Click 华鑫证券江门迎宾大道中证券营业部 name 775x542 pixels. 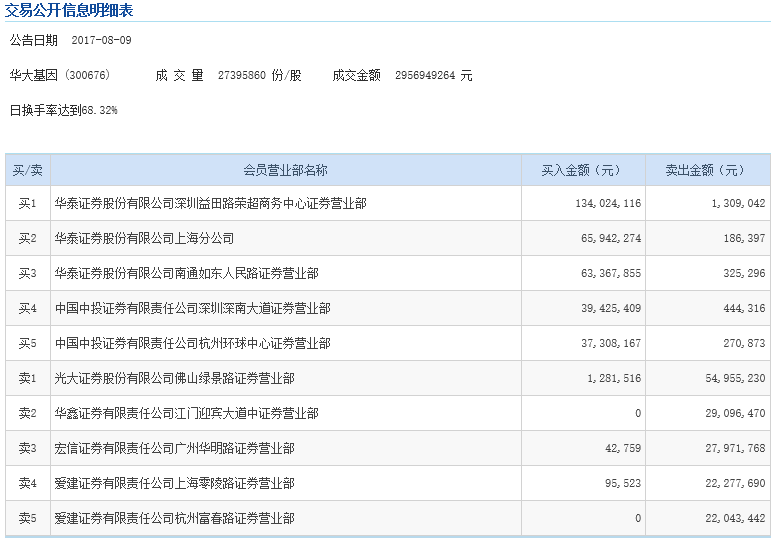186,414
